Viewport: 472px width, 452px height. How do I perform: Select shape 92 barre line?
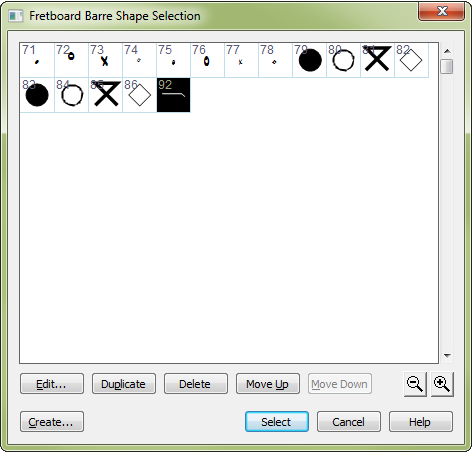(173, 95)
